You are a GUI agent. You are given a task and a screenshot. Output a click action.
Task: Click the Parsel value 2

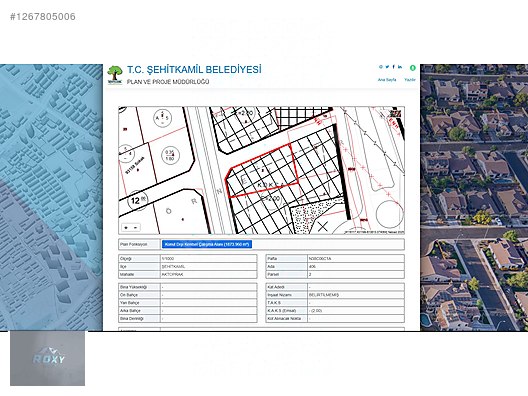(310, 274)
